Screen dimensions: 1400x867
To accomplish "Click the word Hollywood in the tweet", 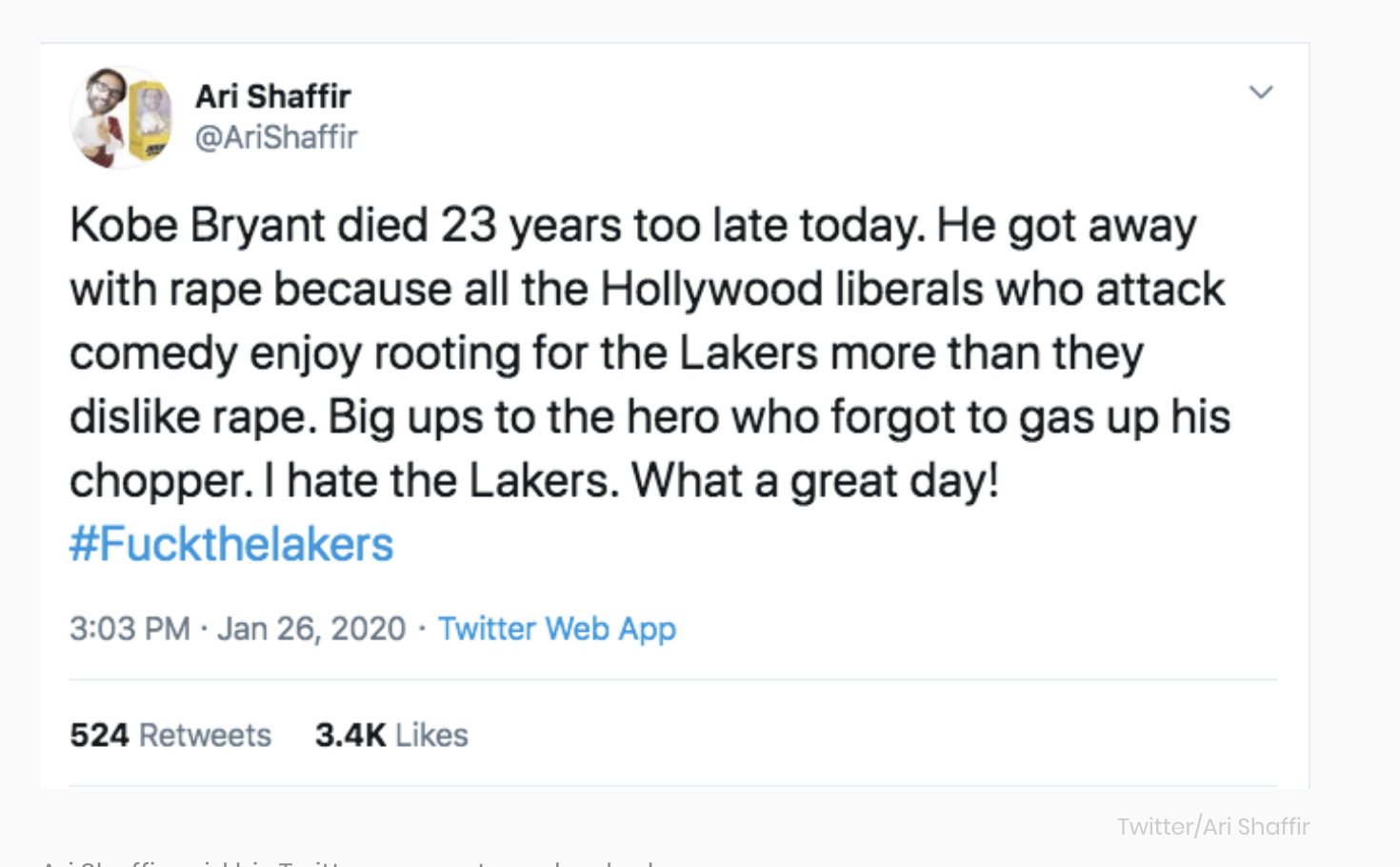I will 710,290.
